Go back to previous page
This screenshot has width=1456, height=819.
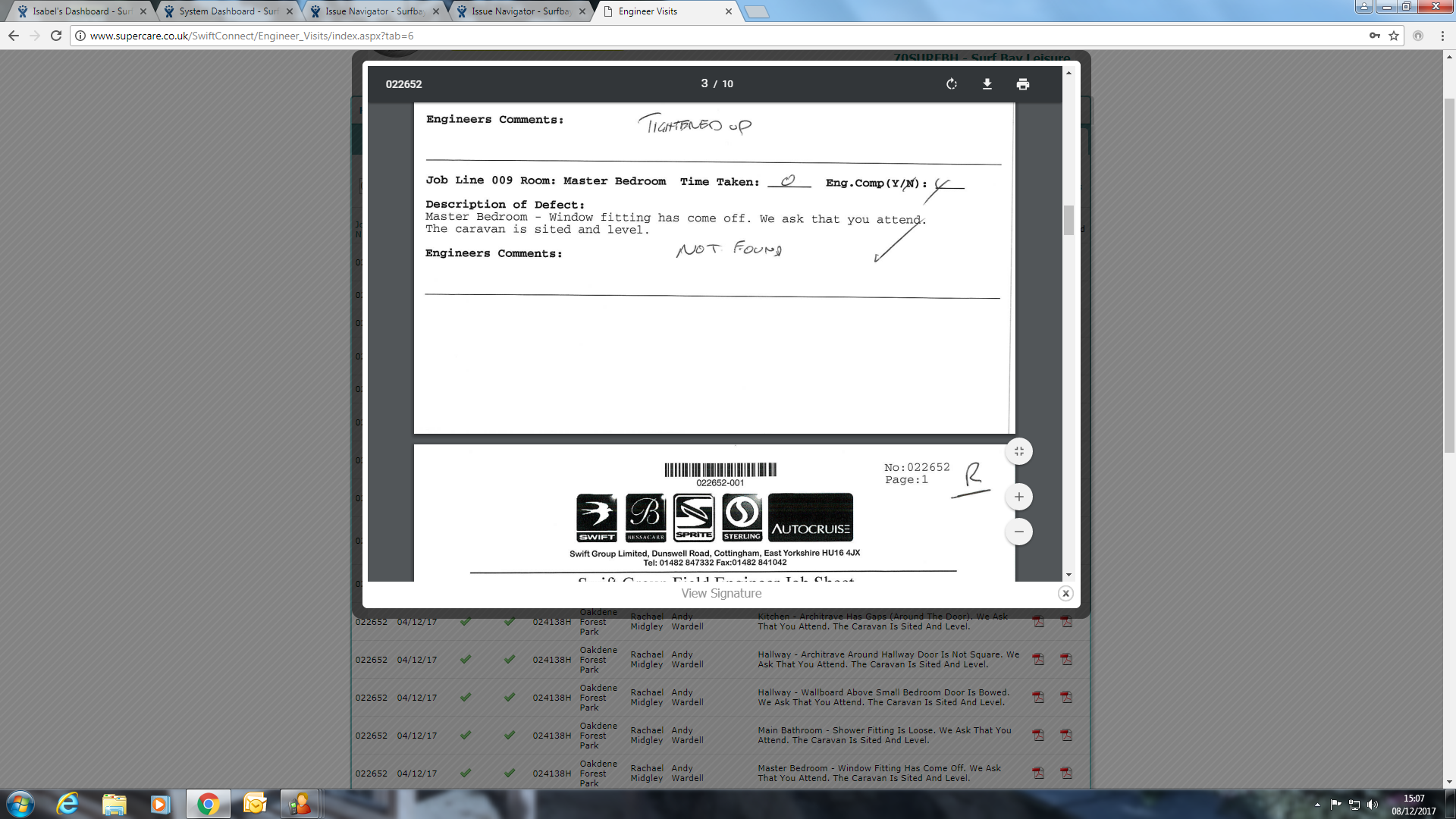14,36
